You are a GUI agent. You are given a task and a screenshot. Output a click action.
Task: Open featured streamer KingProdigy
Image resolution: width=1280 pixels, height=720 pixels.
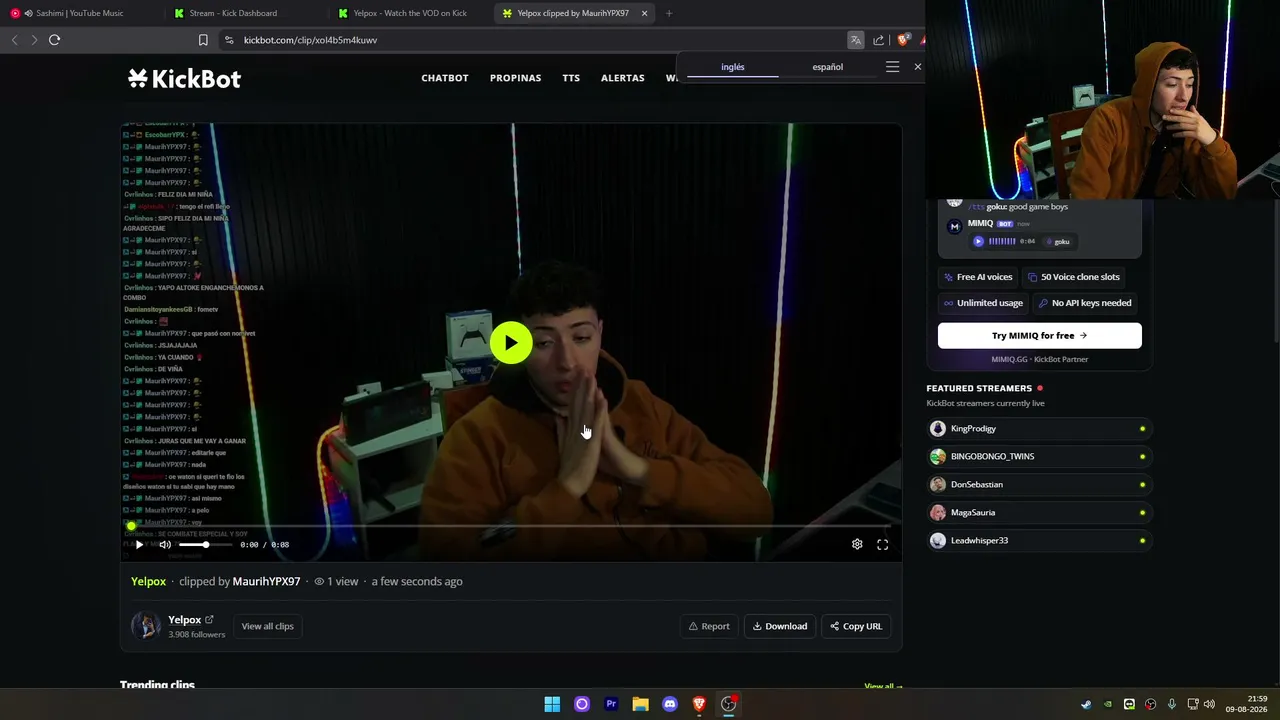[1039, 428]
